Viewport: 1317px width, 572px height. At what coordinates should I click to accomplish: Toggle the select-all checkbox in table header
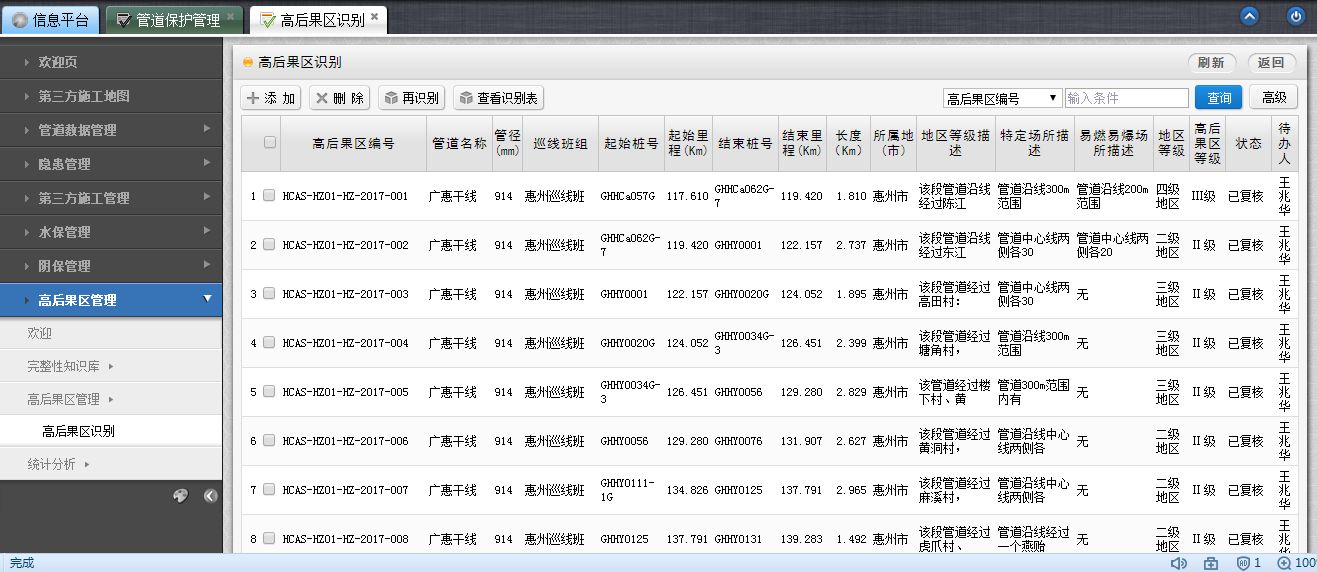(x=270, y=143)
